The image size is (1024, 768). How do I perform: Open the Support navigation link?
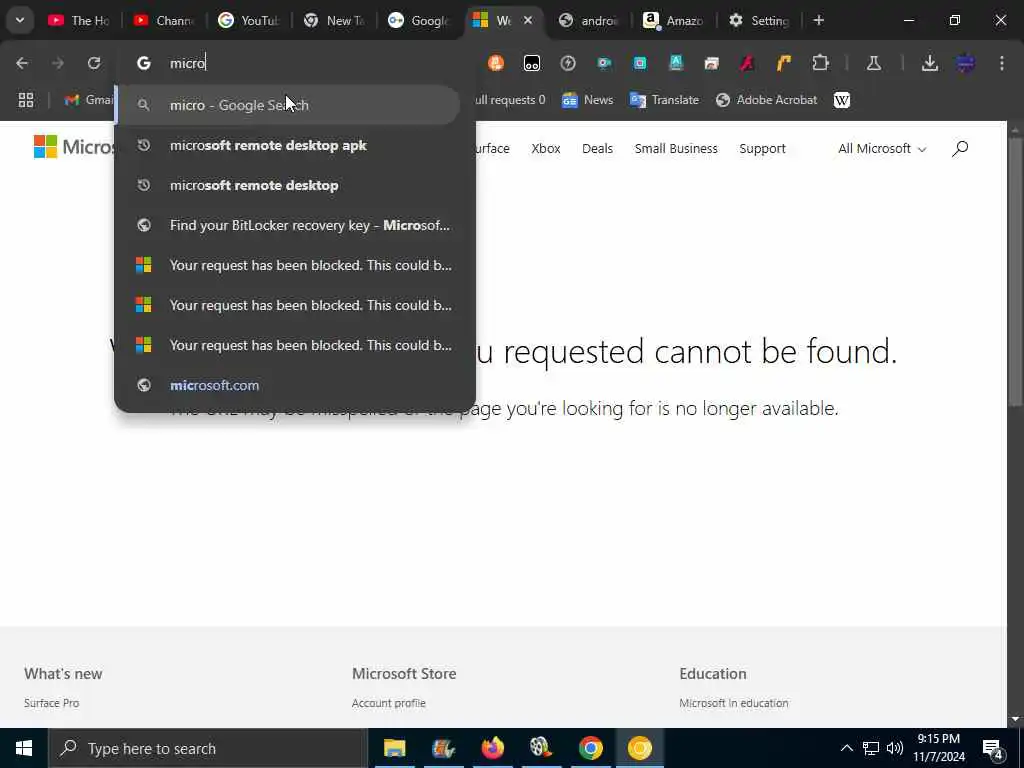click(x=762, y=148)
